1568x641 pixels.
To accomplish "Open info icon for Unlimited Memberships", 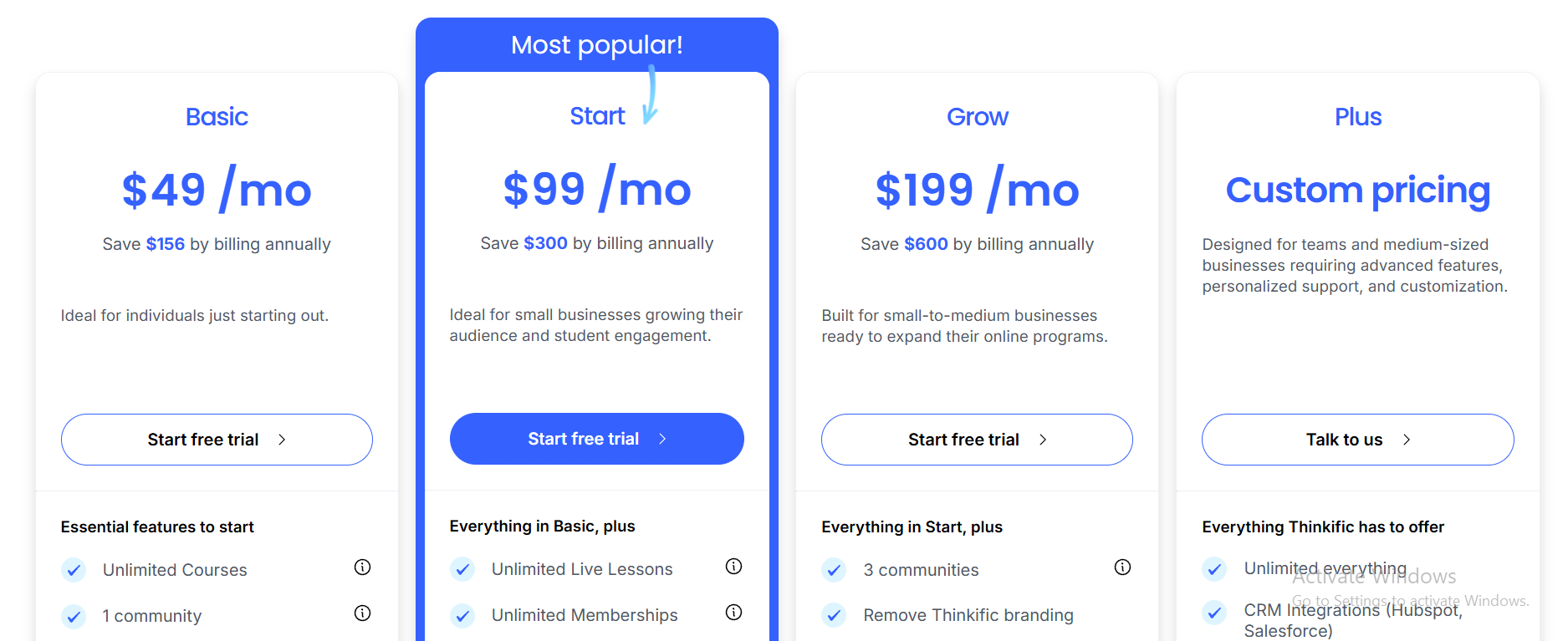I will tap(733, 613).
